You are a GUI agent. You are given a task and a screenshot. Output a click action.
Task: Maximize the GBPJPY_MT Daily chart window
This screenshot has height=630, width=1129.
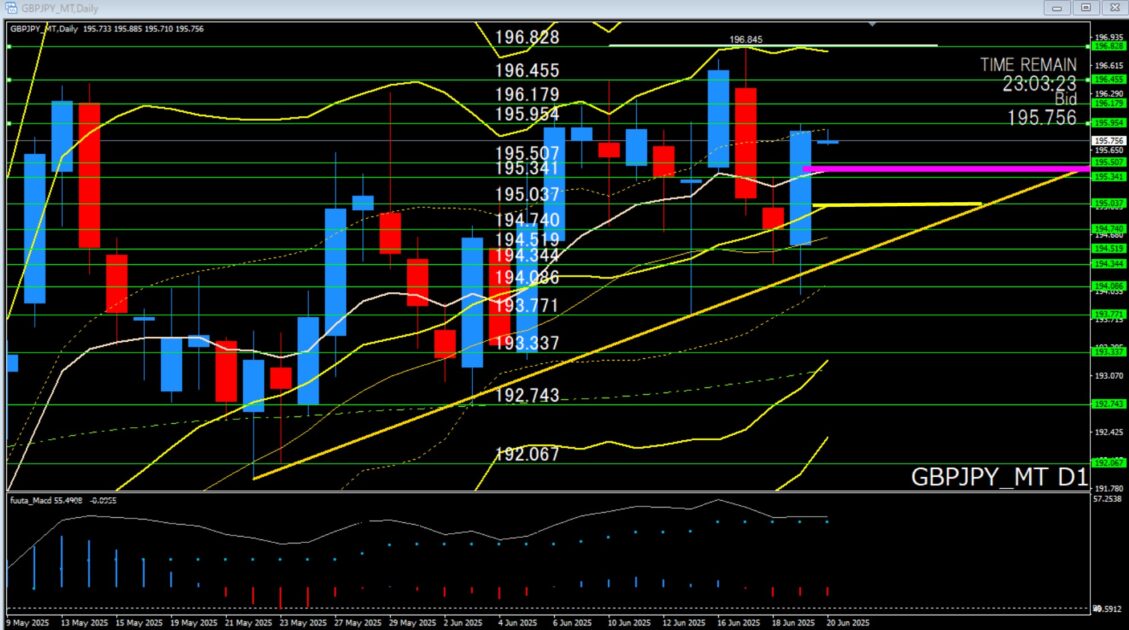pyautogui.click(x=1085, y=7)
